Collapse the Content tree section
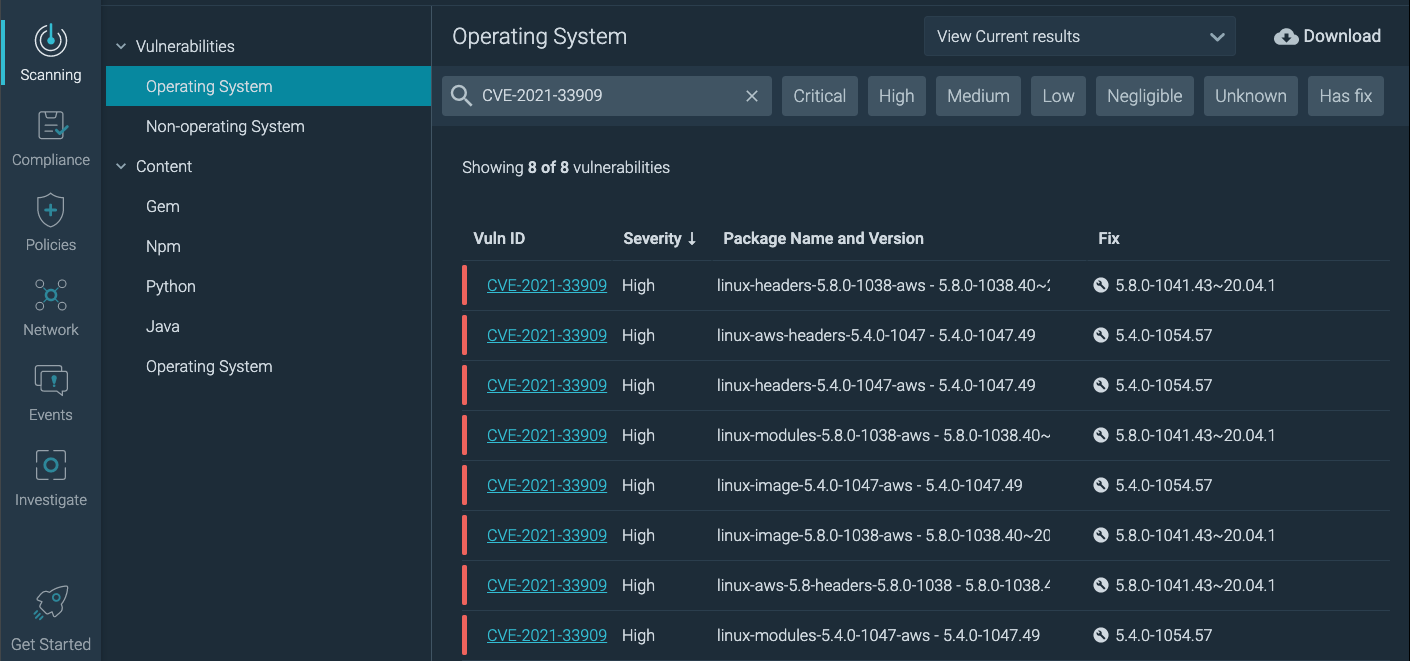 (x=120, y=166)
